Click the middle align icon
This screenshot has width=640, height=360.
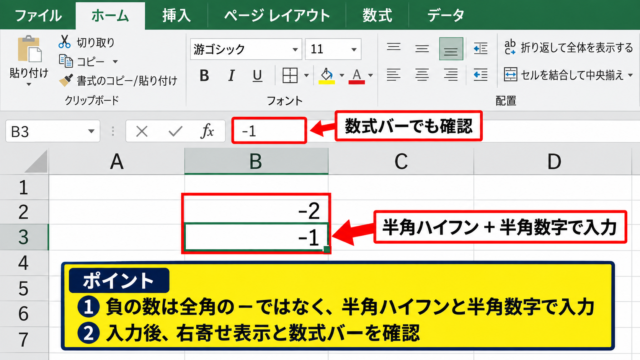pyautogui.click(x=422, y=49)
